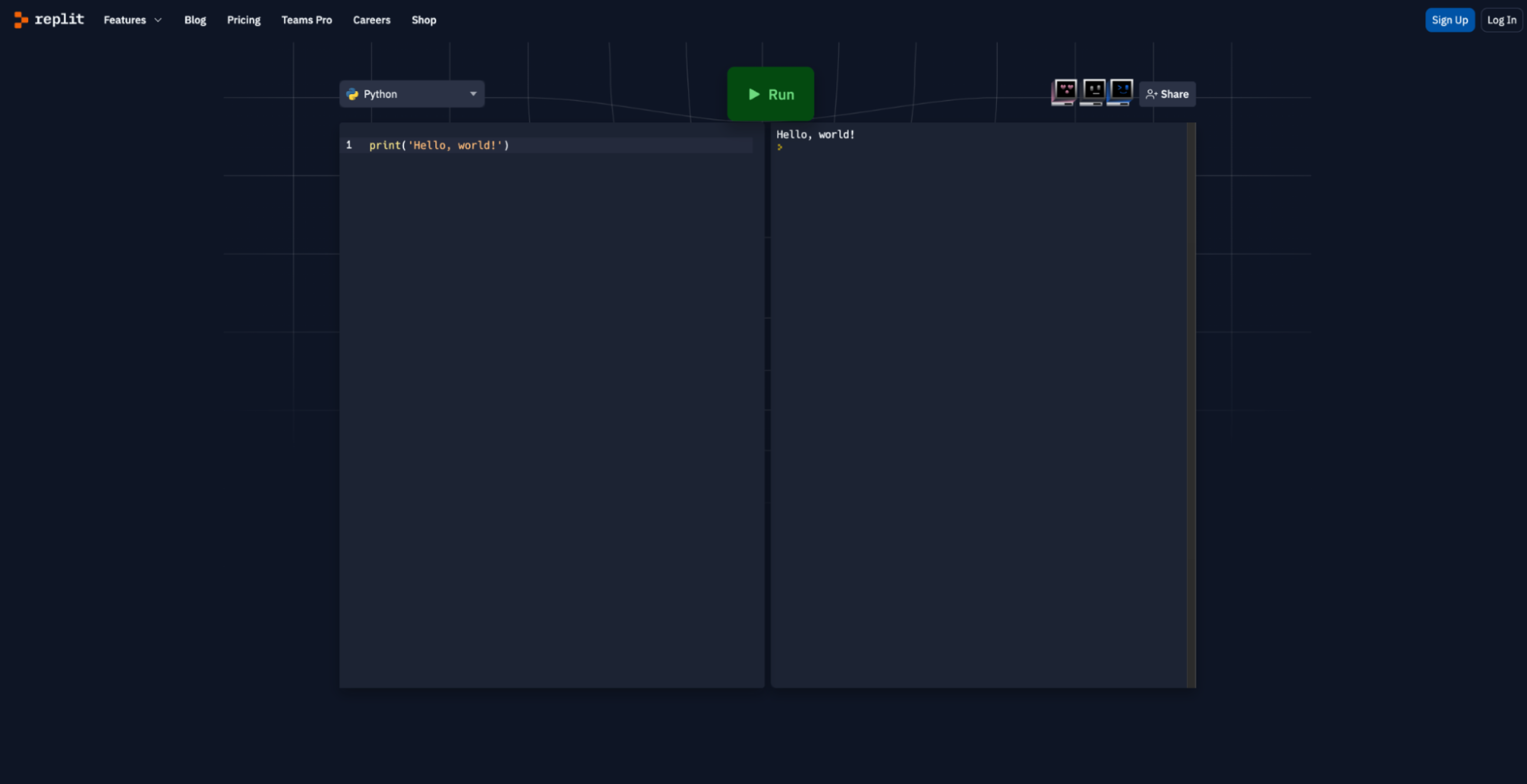Click the Share button
Screen dimensions: 1527x784
click(x=1167, y=94)
